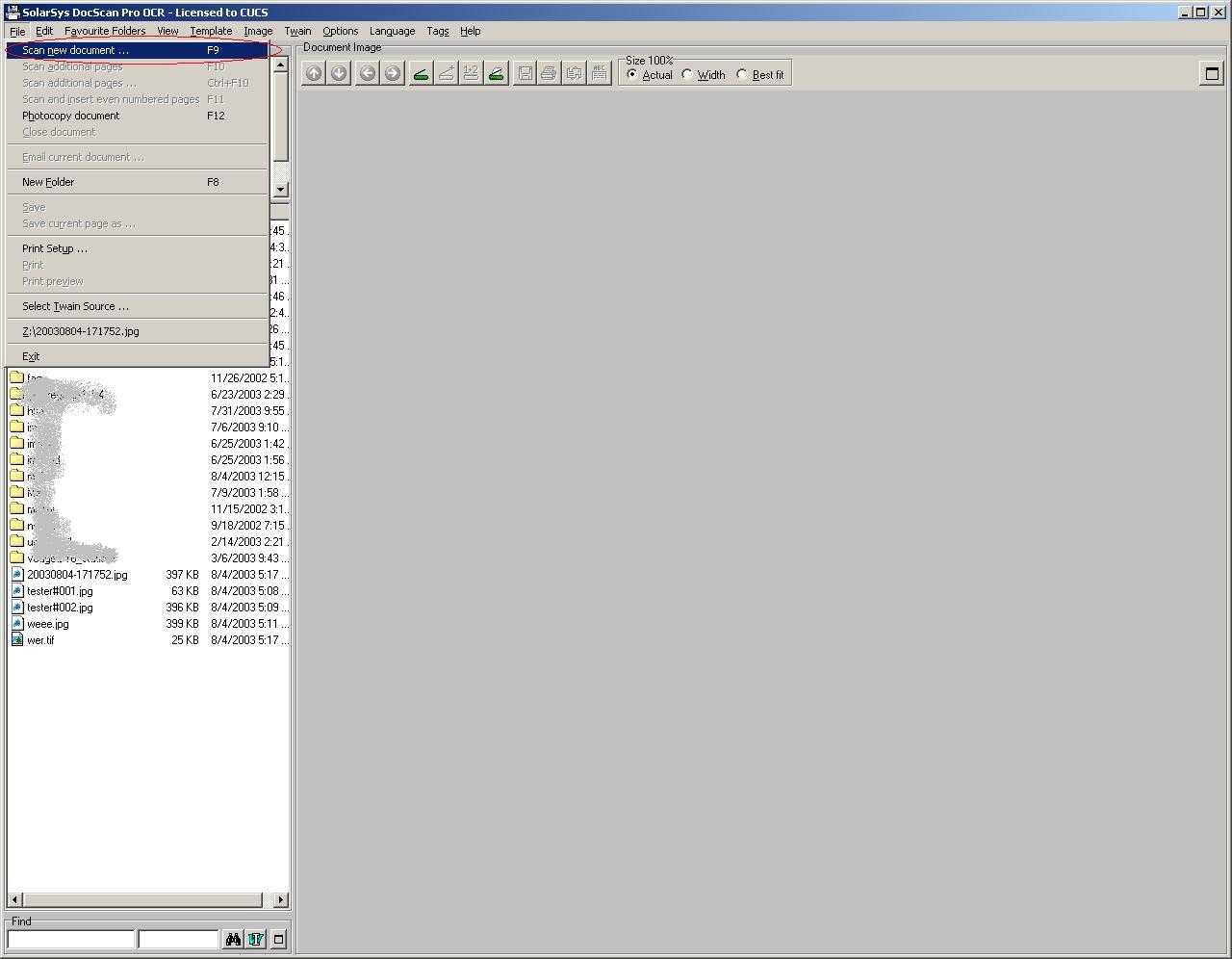Choose New Folder from the File menu
Image resolution: width=1232 pixels, height=959 pixels.
(x=48, y=181)
